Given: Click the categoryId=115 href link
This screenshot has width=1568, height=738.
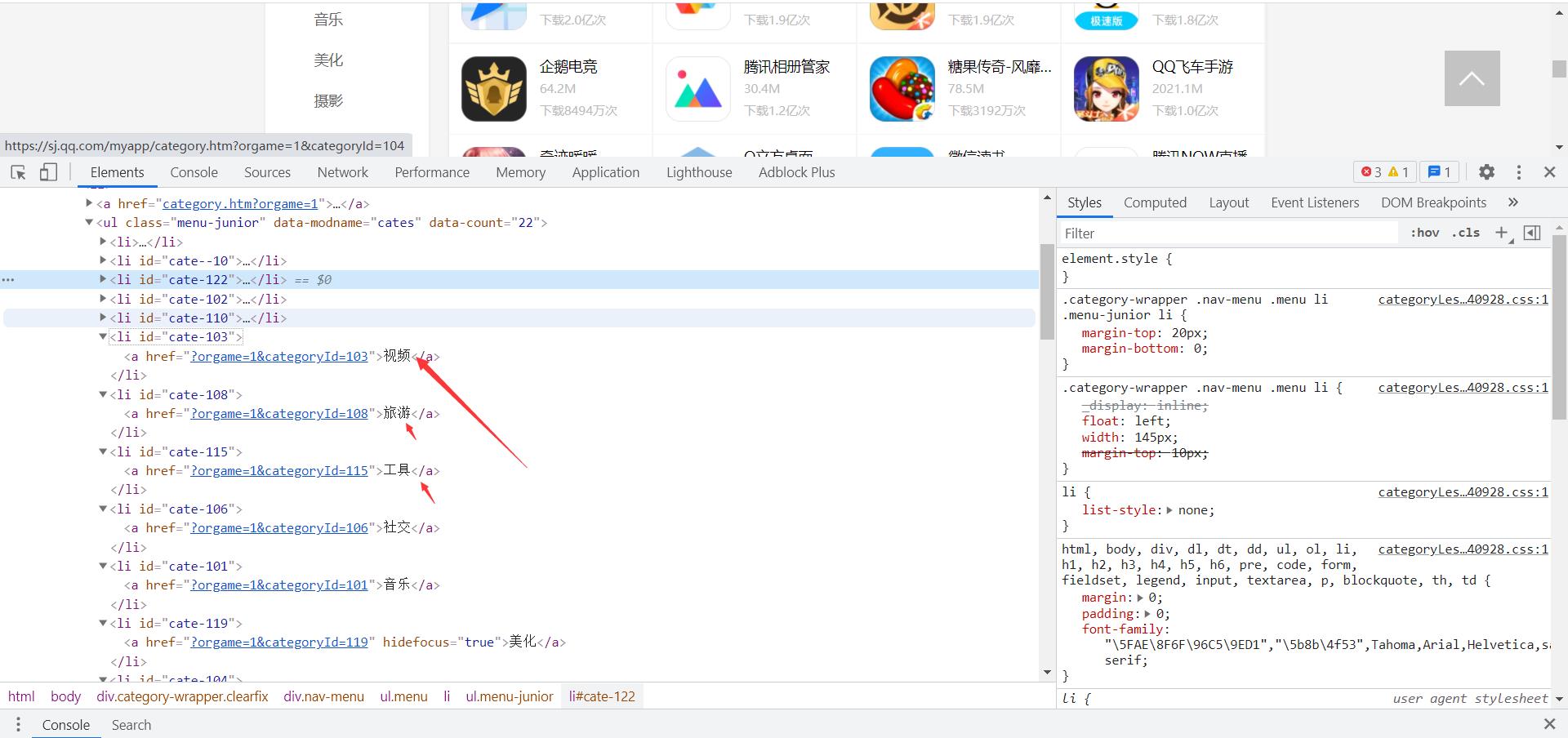Looking at the screenshot, I should (x=279, y=471).
